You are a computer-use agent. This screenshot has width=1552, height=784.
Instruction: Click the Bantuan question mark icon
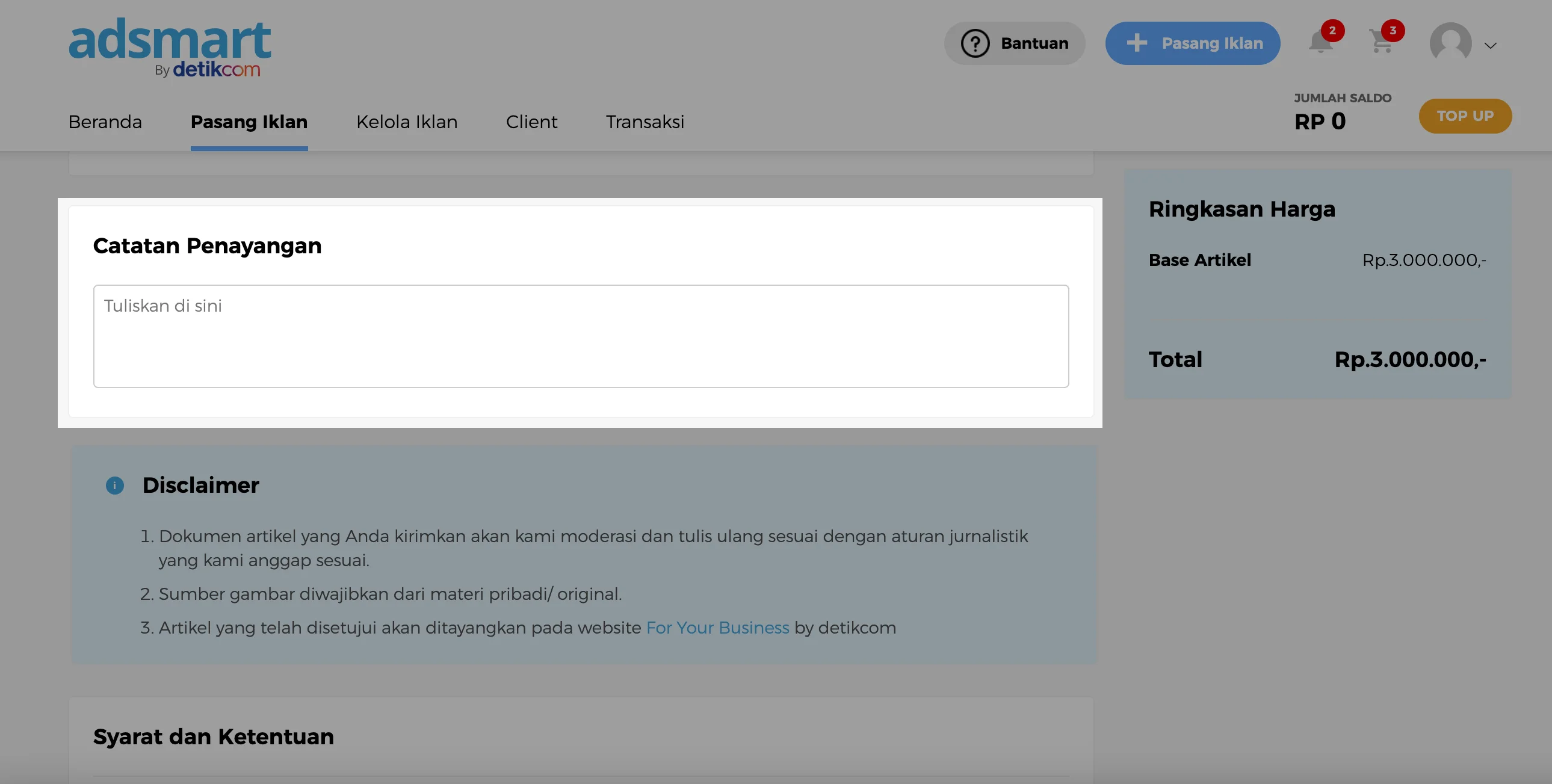[975, 43]
